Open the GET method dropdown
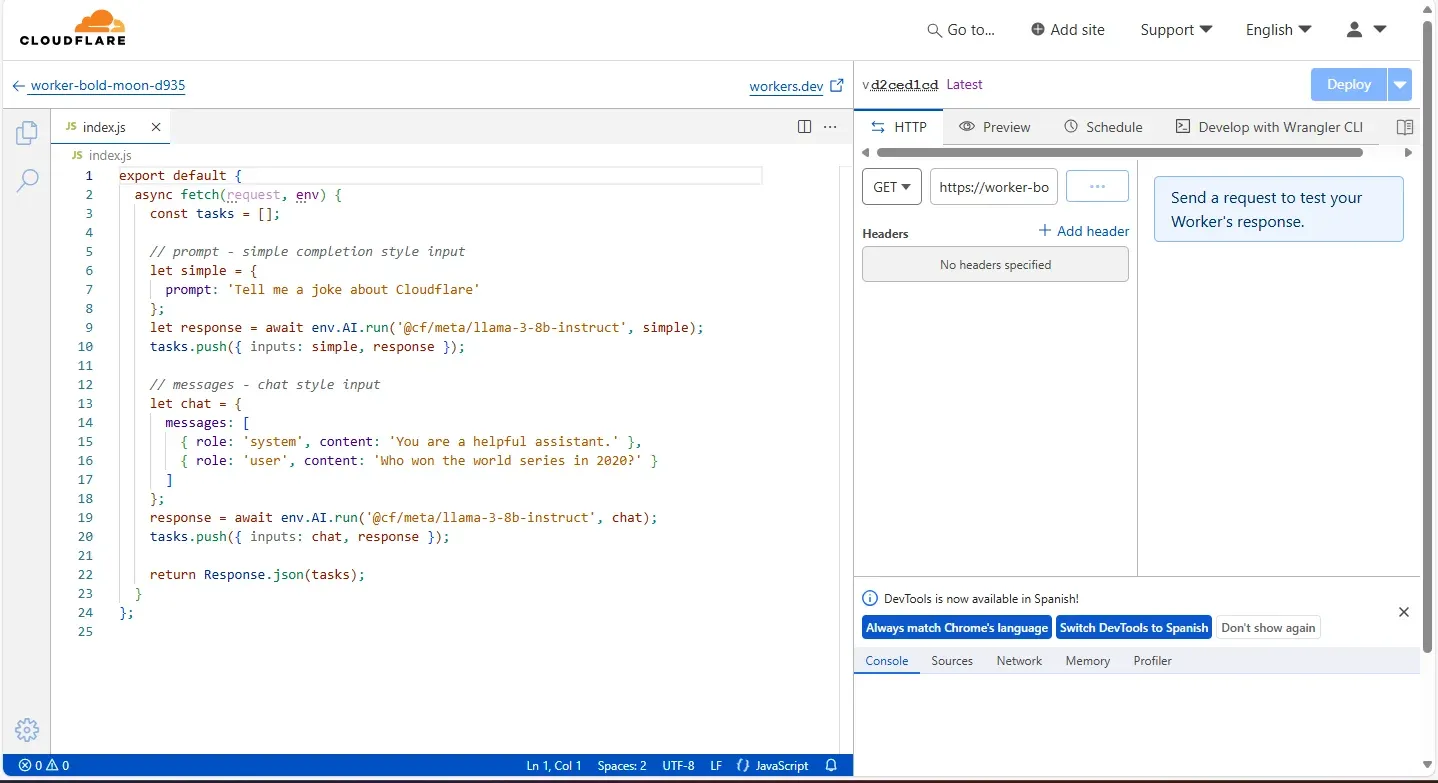The height and width of the screenshot is (783, 1438). [891, 187]
